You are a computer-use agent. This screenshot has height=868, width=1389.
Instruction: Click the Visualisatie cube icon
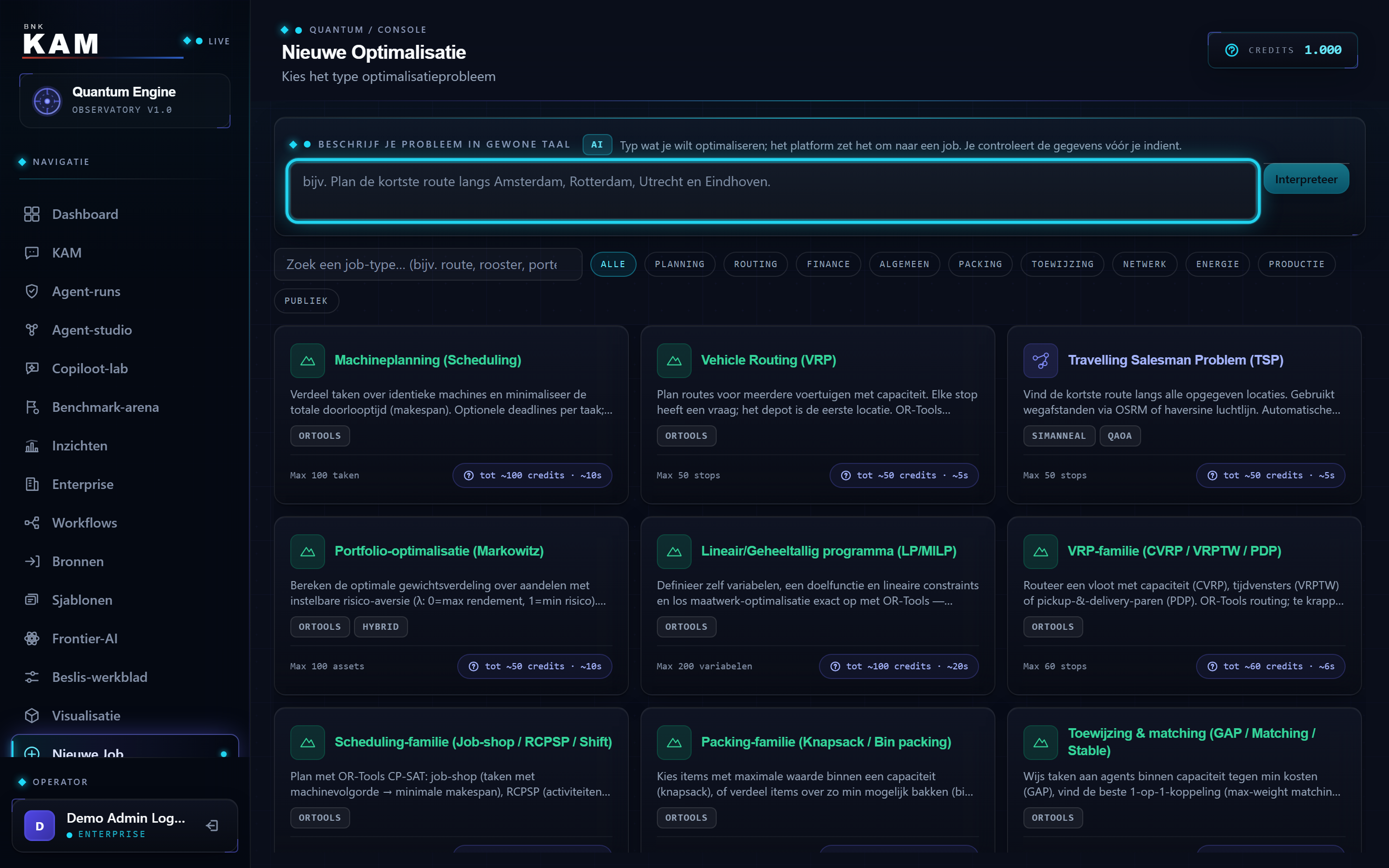click(31, 715)
